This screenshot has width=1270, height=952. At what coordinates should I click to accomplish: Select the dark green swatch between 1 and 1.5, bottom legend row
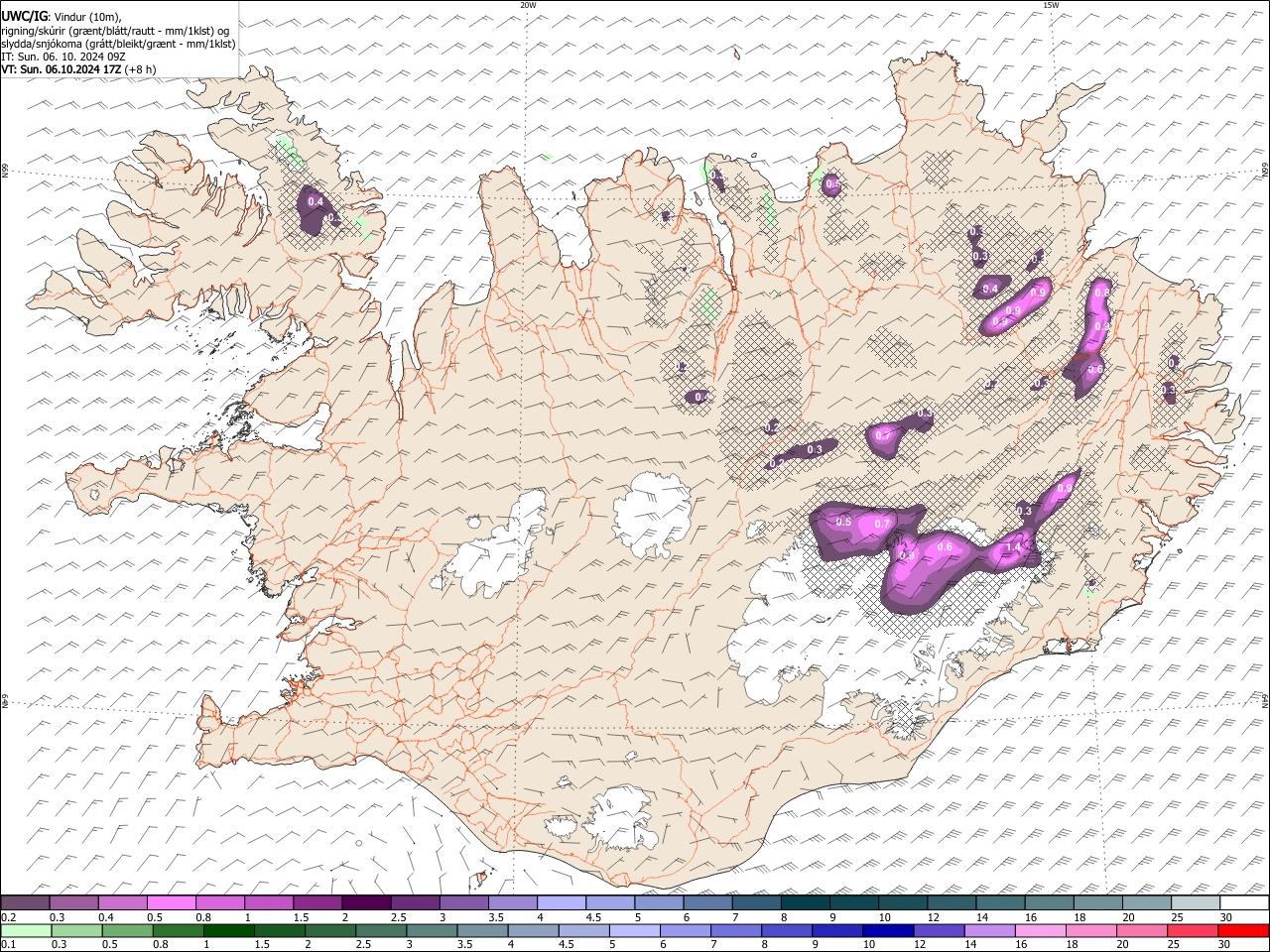point(229,931)
